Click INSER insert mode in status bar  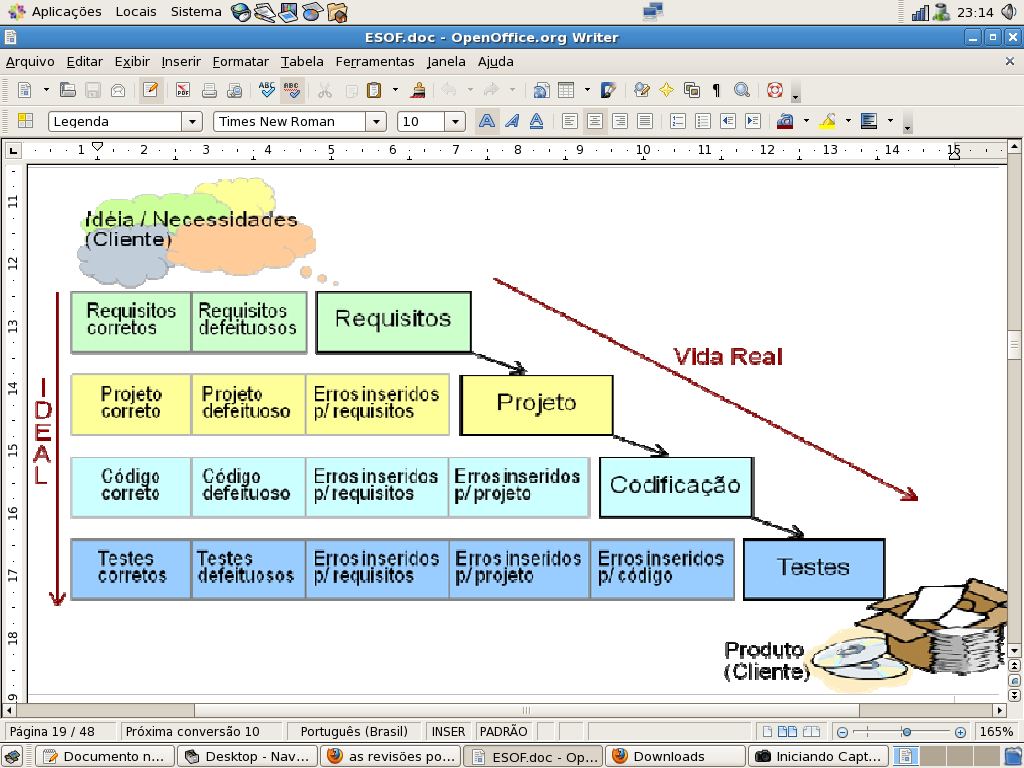(x=447, y=731)
